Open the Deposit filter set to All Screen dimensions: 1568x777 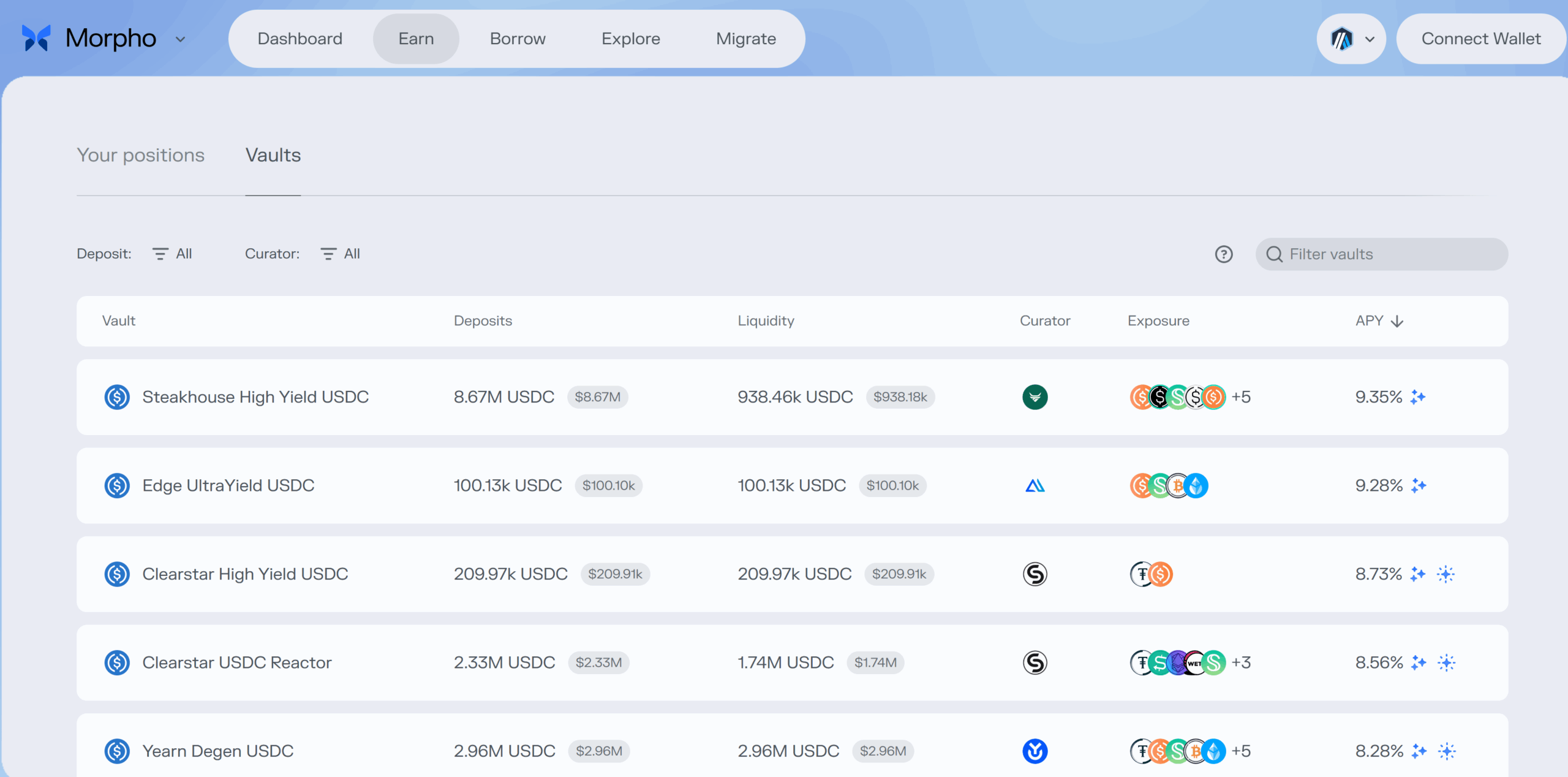[173, 254]
